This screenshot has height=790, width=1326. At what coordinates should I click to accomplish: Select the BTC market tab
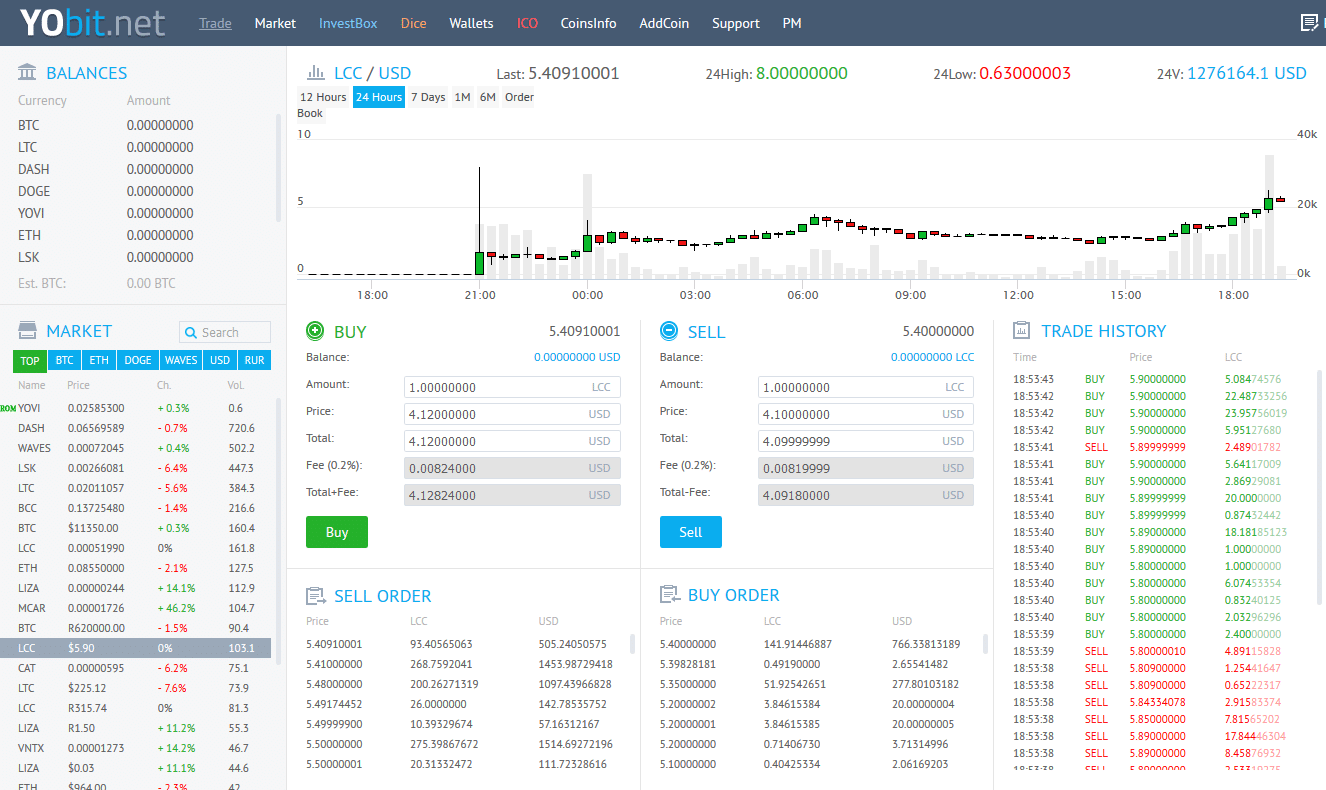[x=65, y=360]
